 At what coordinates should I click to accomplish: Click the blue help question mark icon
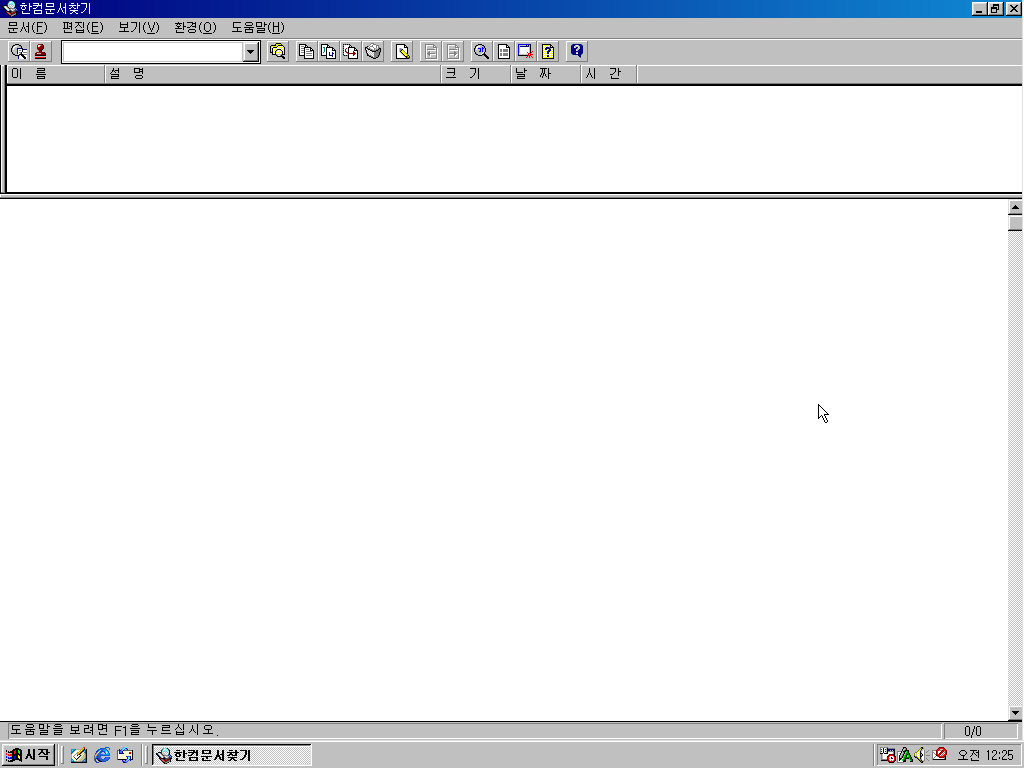click(x=577, y=52)
